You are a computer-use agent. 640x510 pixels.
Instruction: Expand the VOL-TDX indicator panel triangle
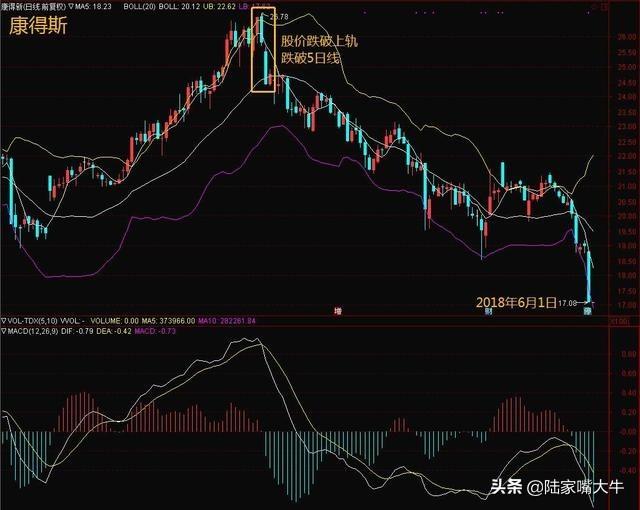pyautogui.click(x=4, y=321)
